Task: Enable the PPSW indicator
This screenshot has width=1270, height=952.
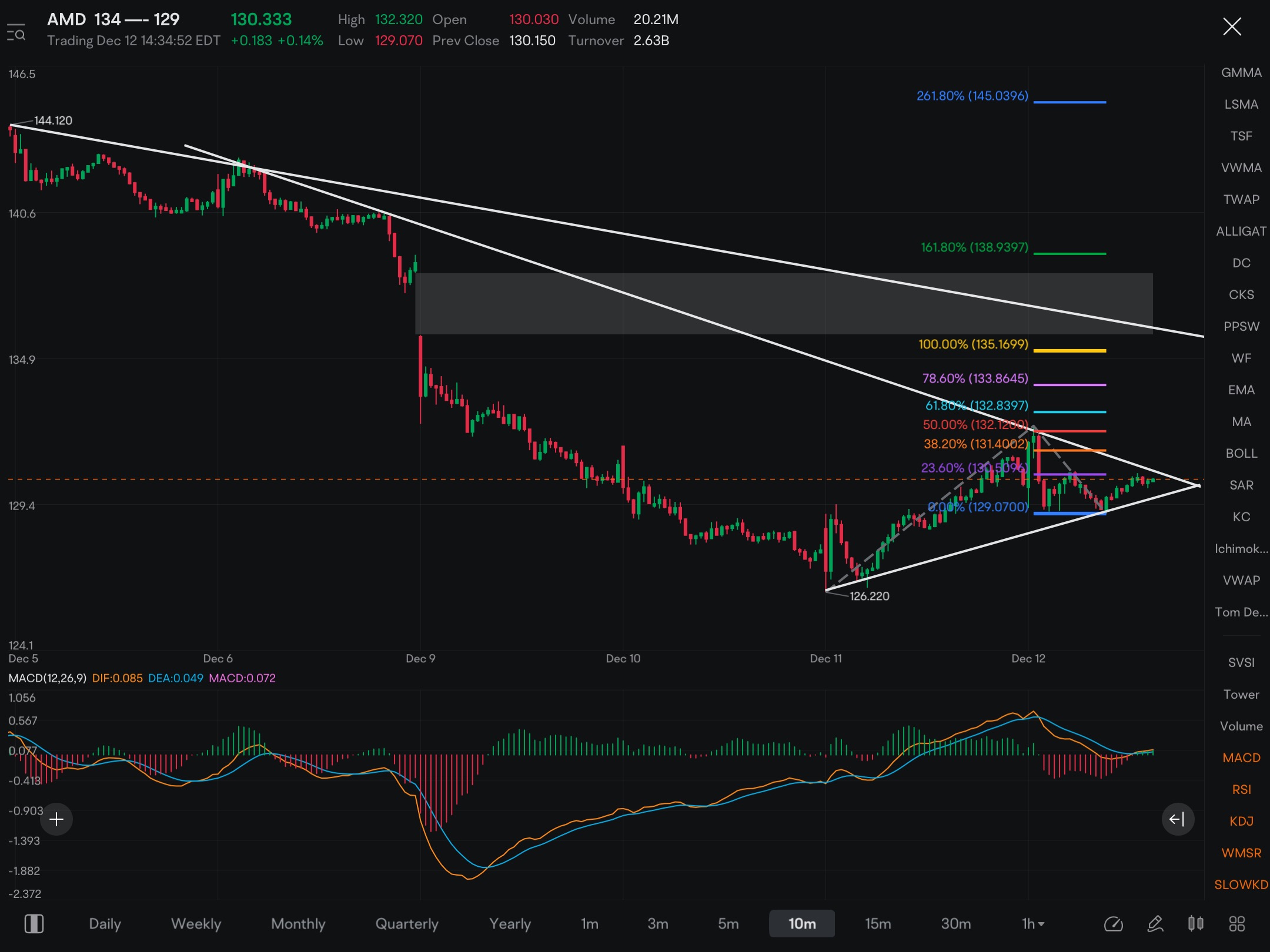Action: pyautogui.click(x=1241, y=327)
